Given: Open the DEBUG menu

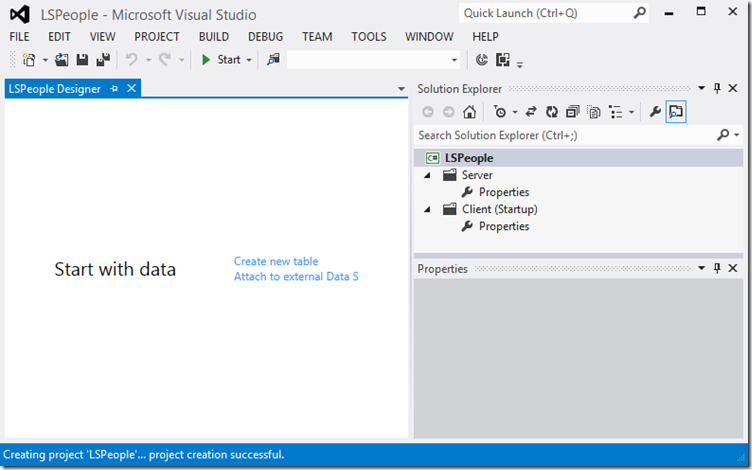Looking at the screenshot, I should (x=265, y=37).
